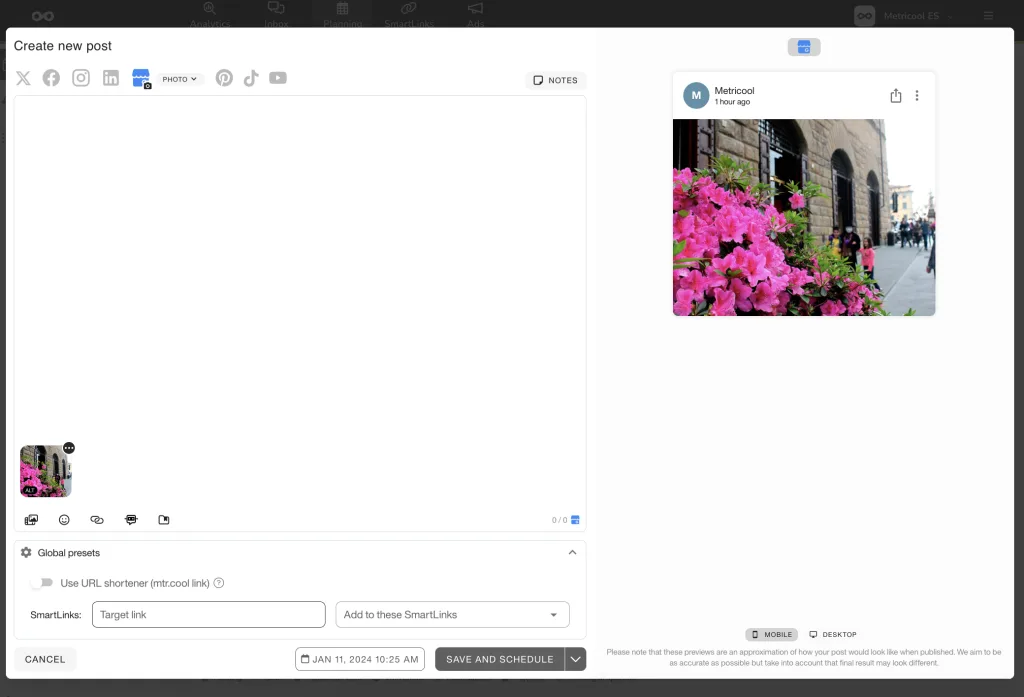The width and height of the screenshot is (1024, 697).
Task: Show help for URL shortener
Action: pyautogui.click(x=219, y=583)
